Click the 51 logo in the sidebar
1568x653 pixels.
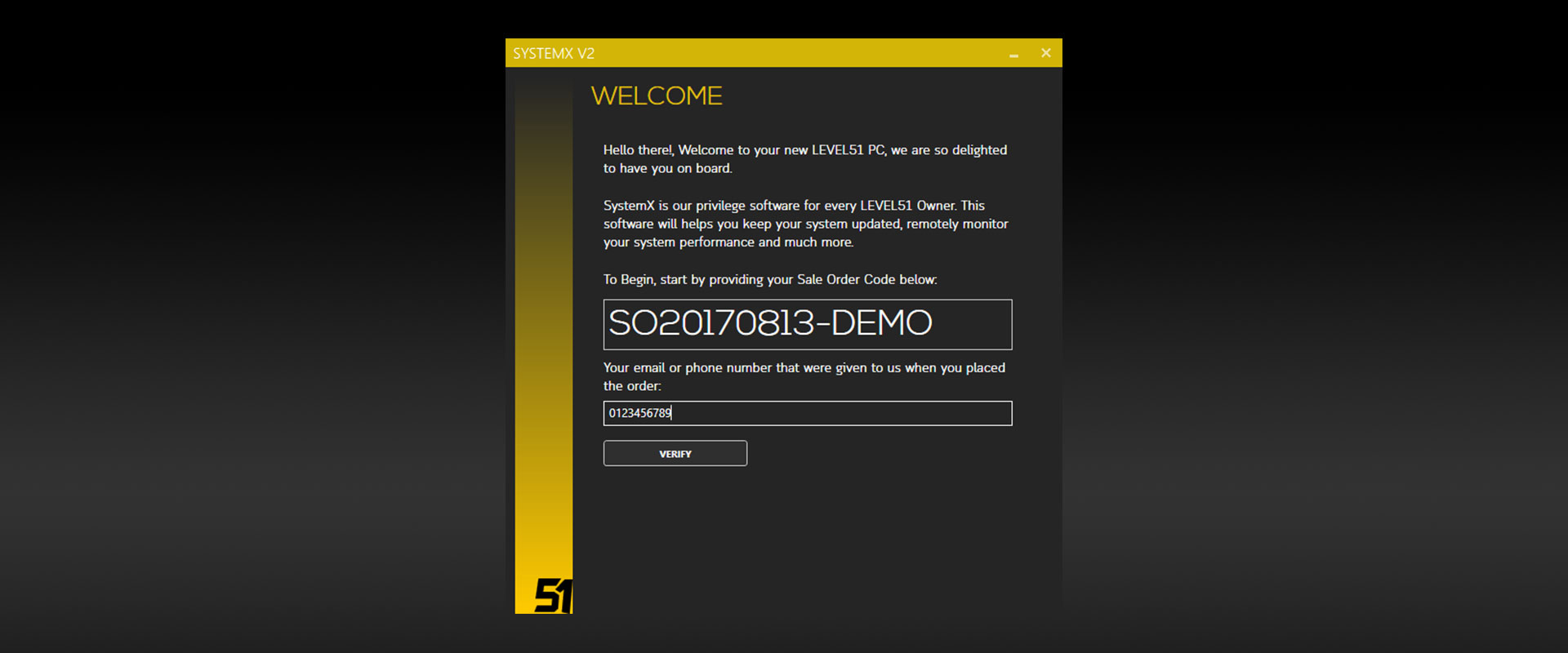(553, 595)
